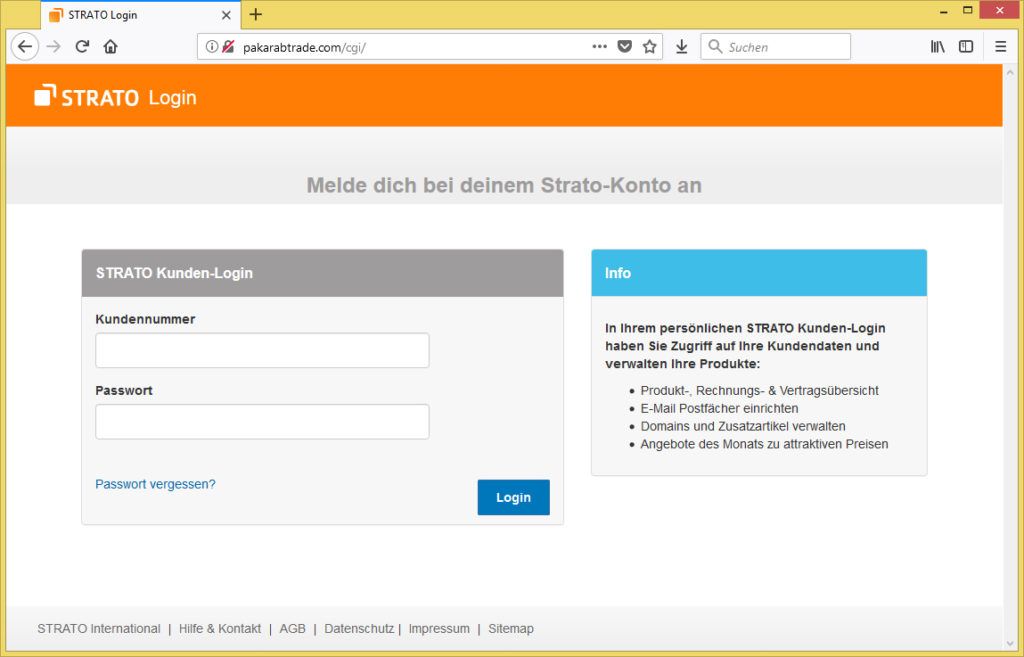The height and width of the screenshot is (657, 1024).
Task: Click the 'Login' text in orange header
Action: pyautogui.click(x=172, y=98)
